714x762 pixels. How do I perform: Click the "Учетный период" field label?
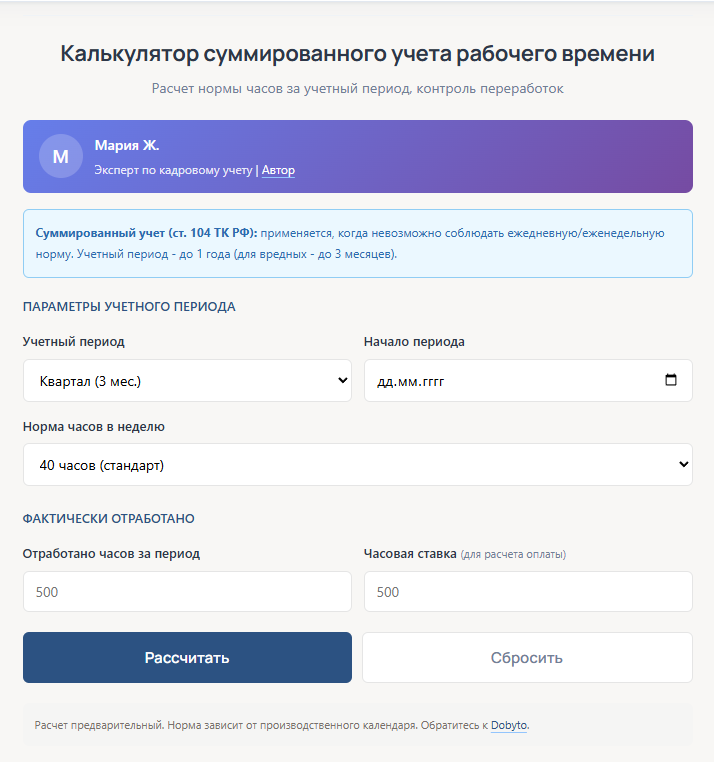coord(74,341)
